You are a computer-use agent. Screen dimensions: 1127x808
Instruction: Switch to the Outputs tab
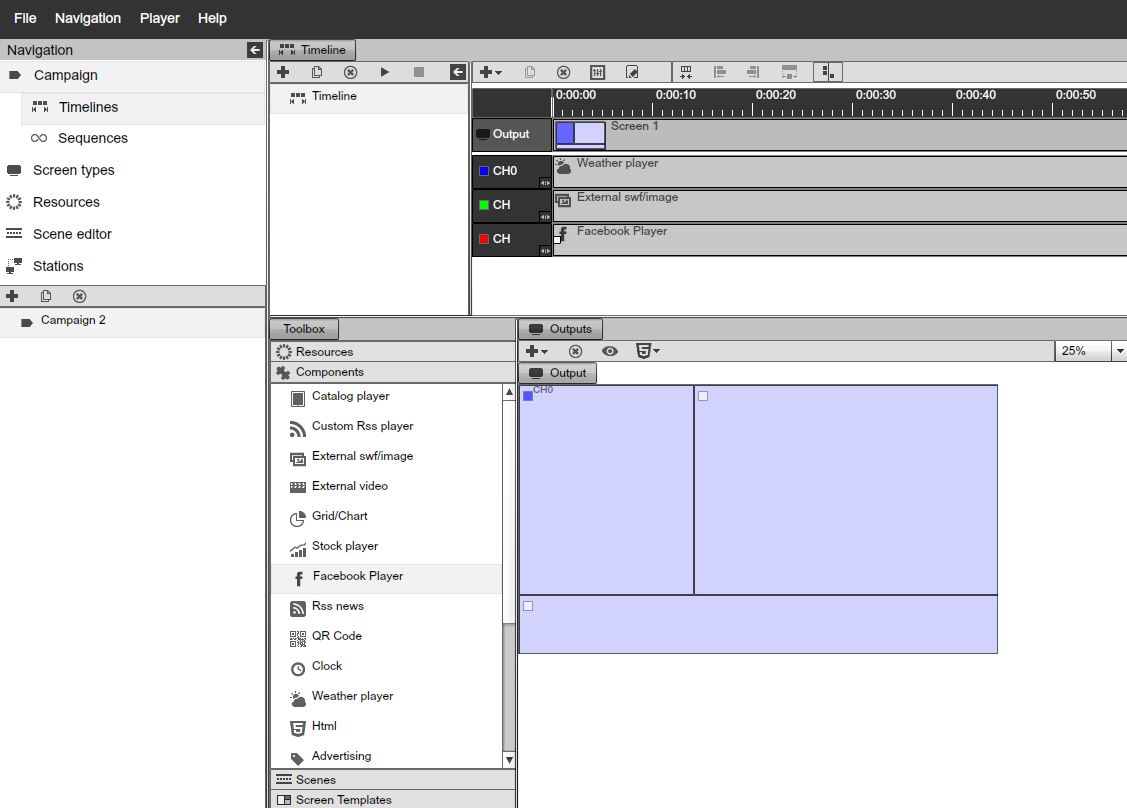[561, 329]
